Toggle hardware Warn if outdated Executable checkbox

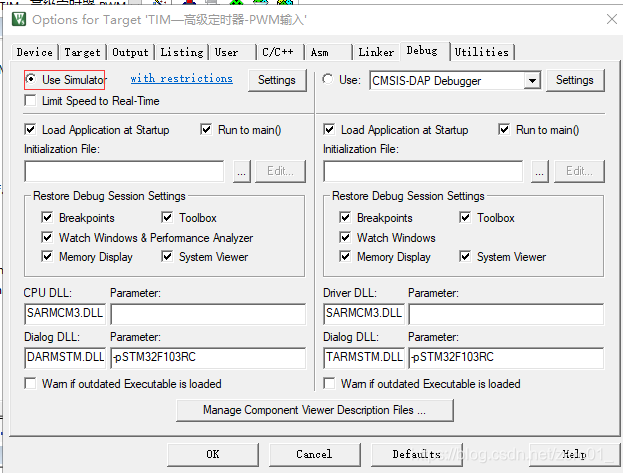tap(329, 384)
